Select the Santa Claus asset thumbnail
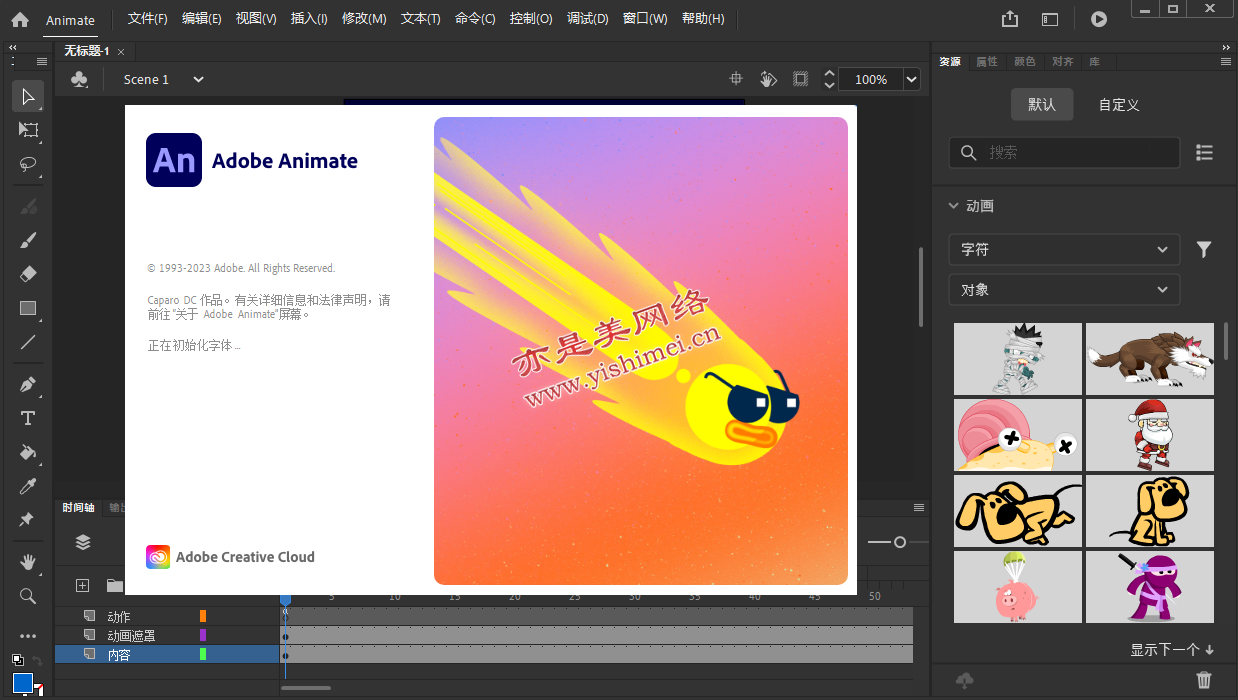Image resolution: width=1238 pixels, height=700 pixels. pos(1150,435)
